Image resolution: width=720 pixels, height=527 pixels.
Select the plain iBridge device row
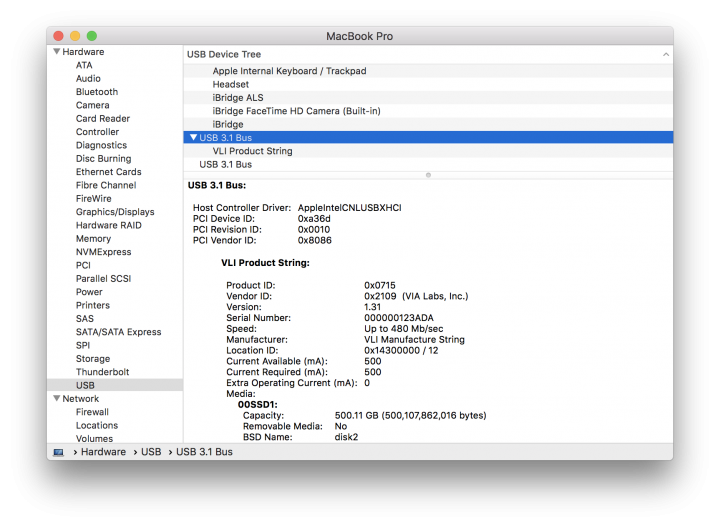click(428, 124)
